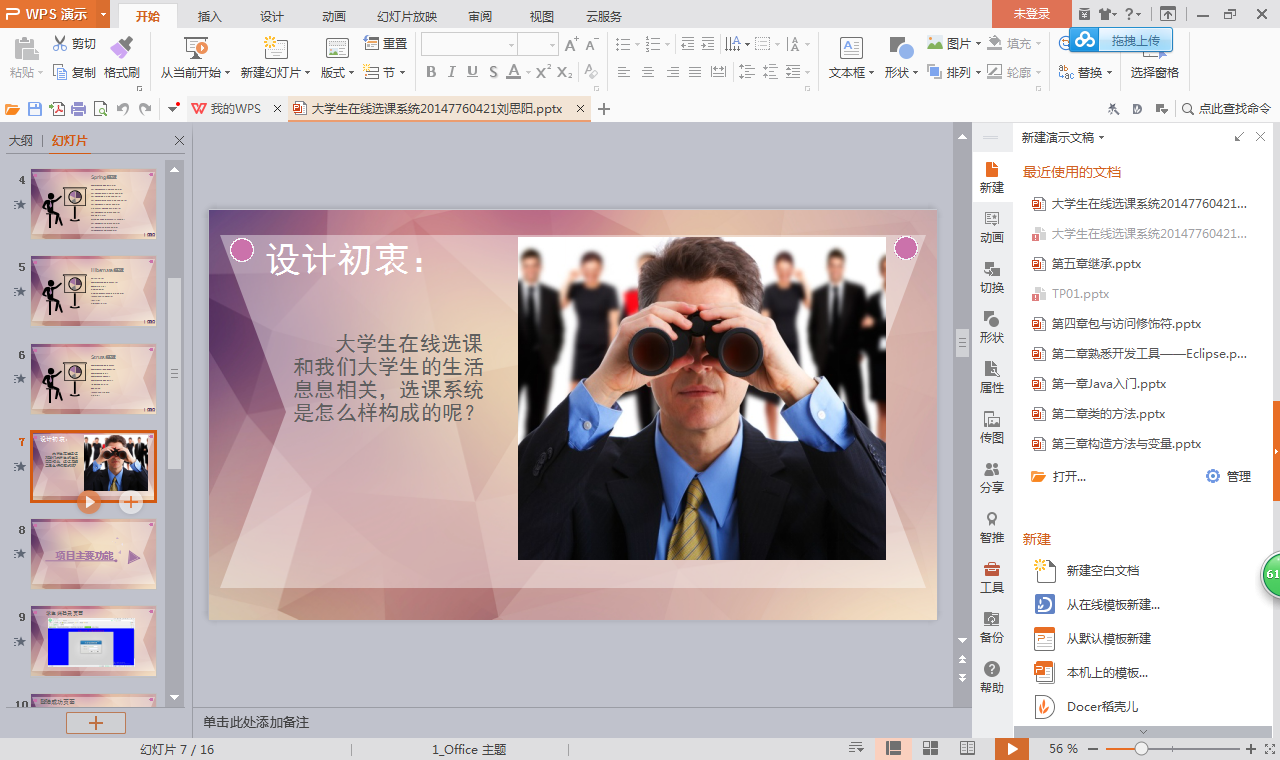Open the 版式 layout dropdown
1280x760 pixels.
point(337,72)
